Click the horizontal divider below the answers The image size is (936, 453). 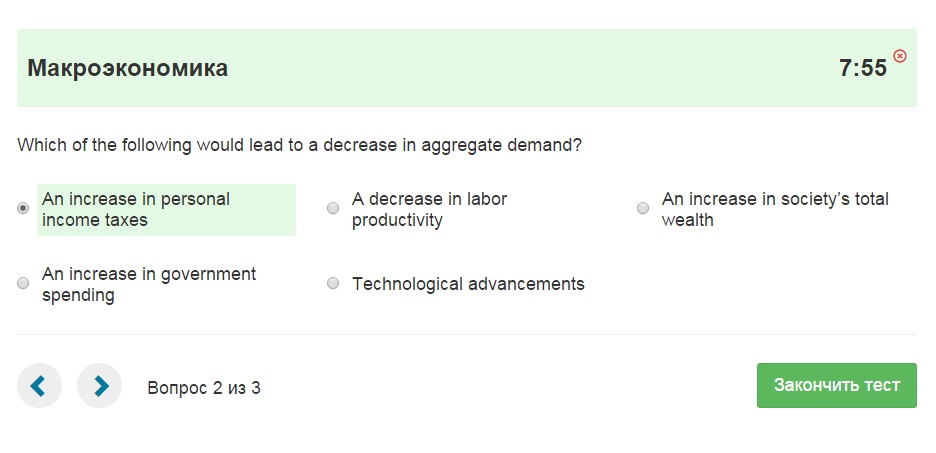(467, 334)
